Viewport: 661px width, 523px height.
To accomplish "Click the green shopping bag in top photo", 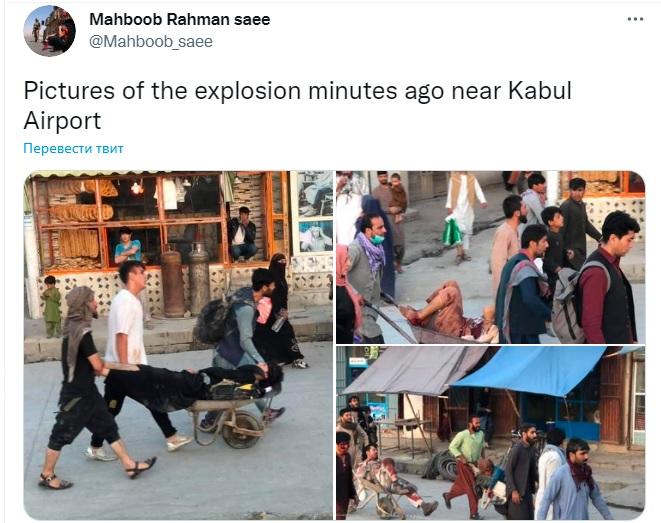I will point(452,231).
